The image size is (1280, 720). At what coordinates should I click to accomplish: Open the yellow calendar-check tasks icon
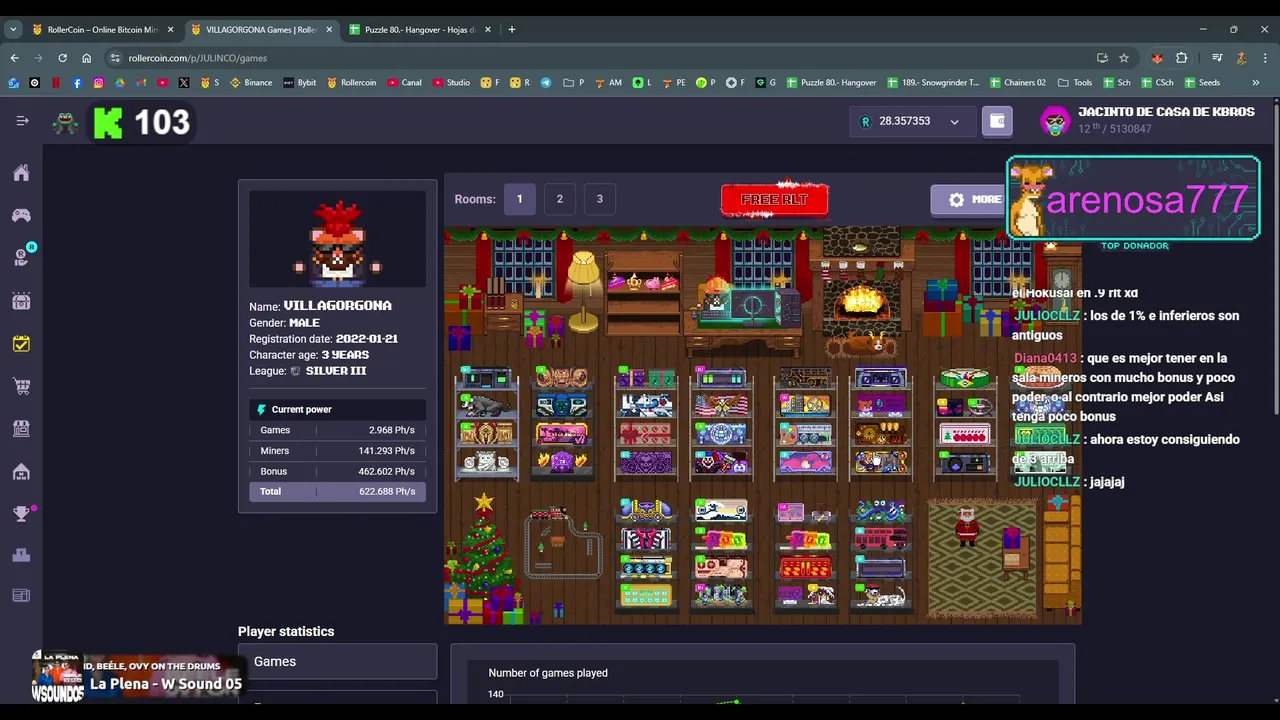point(21,344)
